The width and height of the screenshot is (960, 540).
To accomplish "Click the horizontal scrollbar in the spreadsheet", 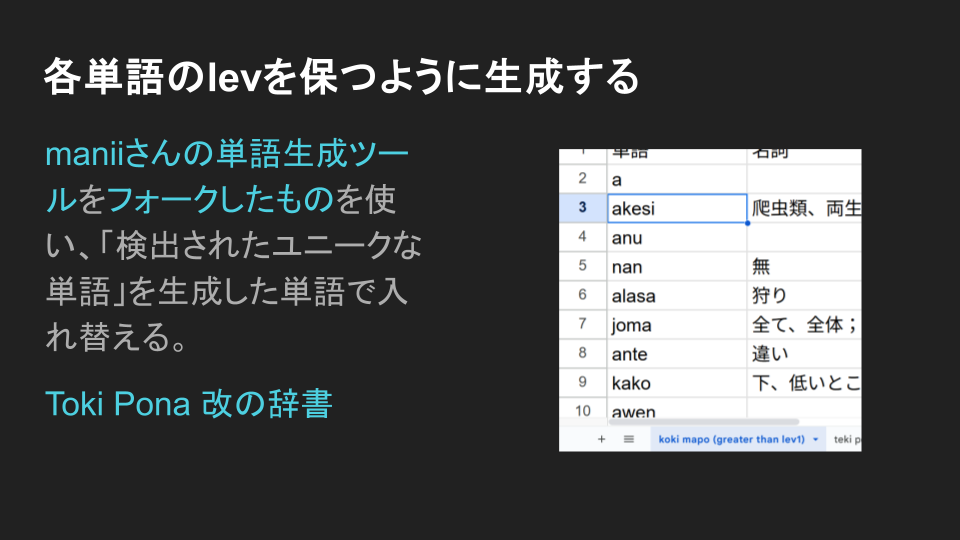I will click(700, 422).
